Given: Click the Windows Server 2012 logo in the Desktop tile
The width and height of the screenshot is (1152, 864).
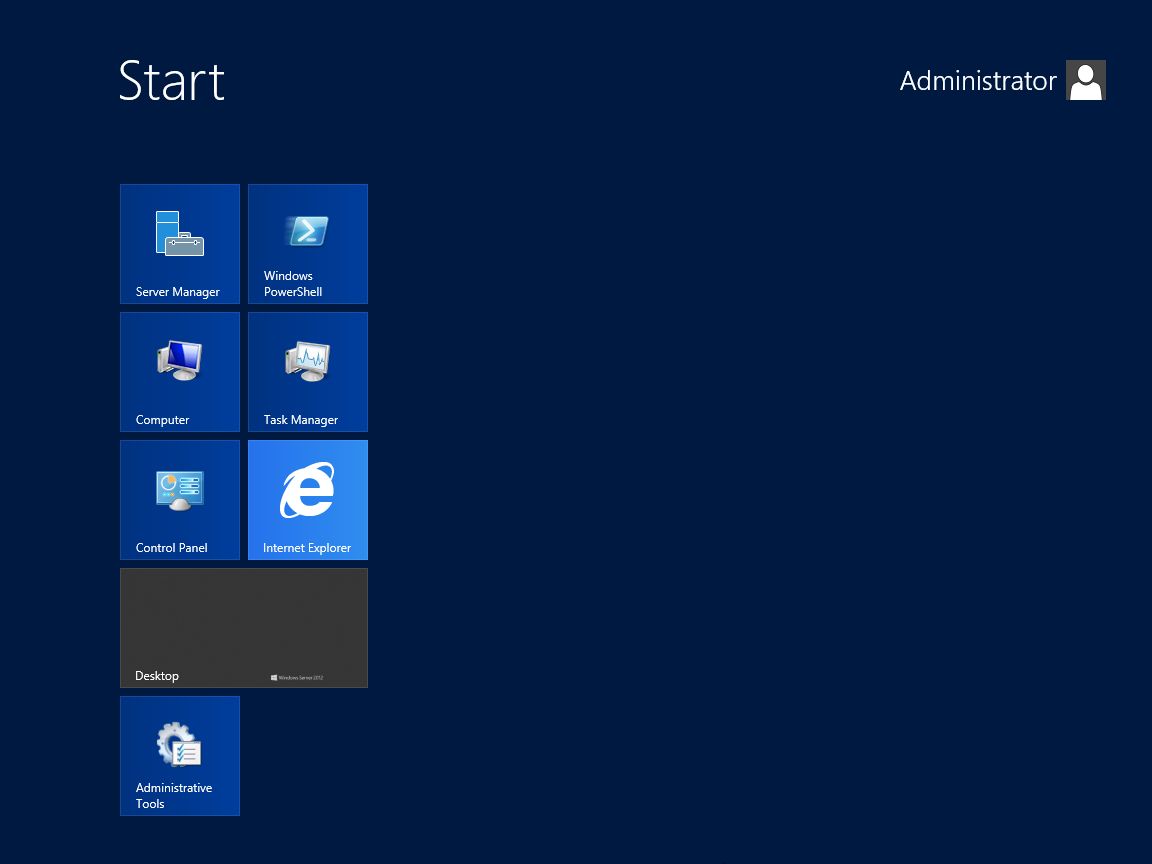Looking at the screenshot, I should 297,677.
